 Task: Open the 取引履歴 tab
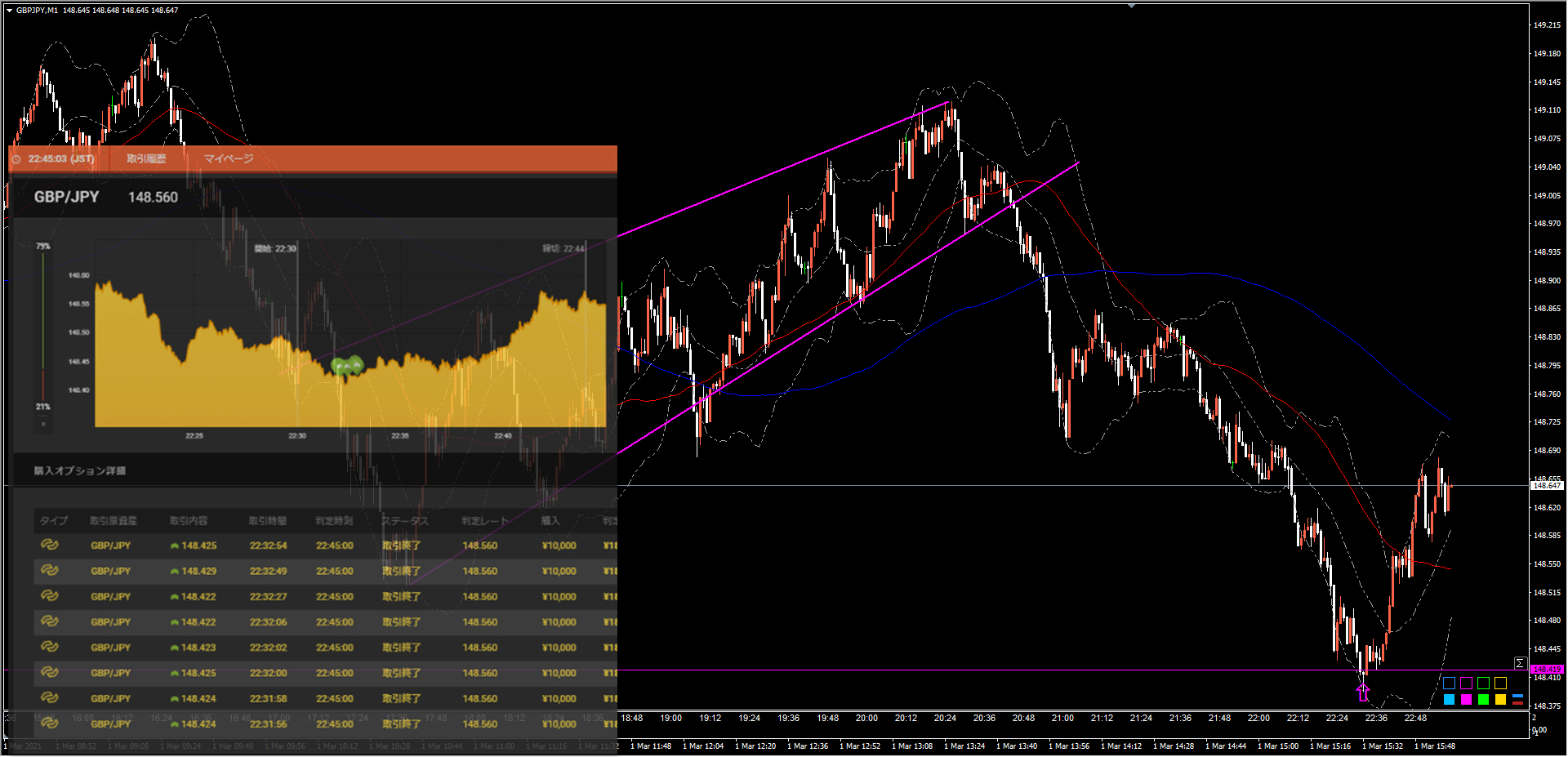(146, 159)
